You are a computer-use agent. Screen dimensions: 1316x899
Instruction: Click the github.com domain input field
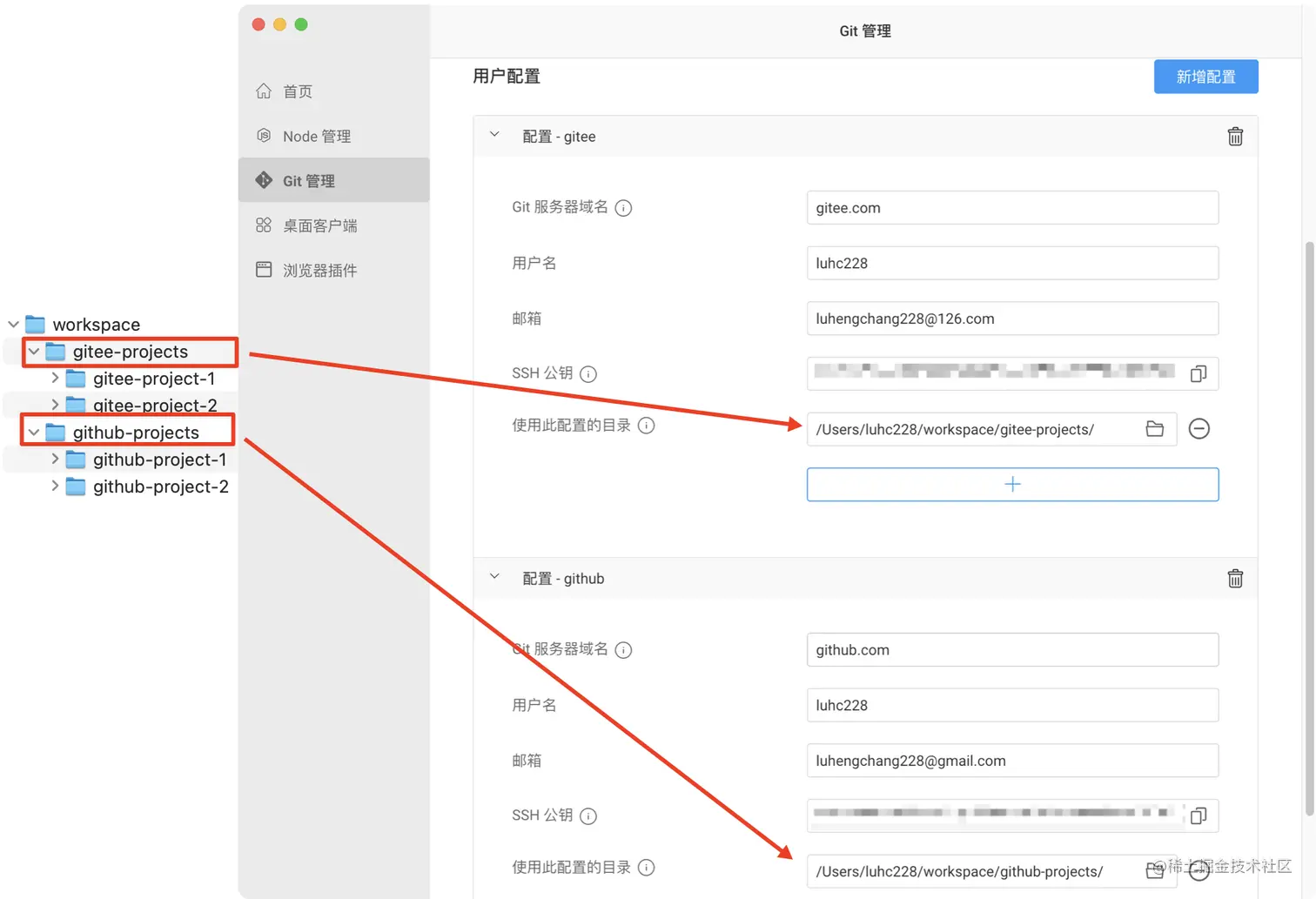1012,649
